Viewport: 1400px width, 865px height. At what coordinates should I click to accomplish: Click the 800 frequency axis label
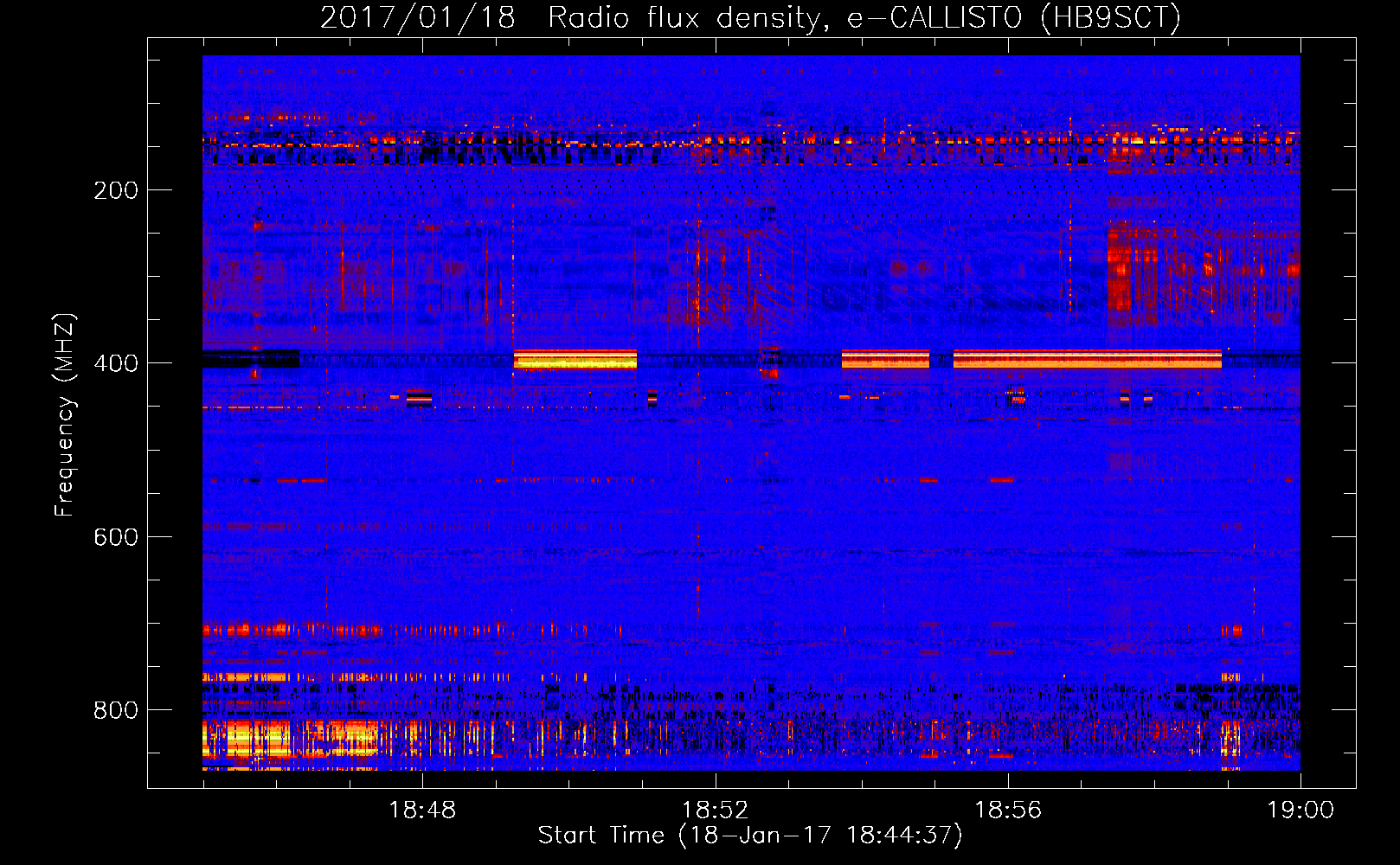point(116,710)
